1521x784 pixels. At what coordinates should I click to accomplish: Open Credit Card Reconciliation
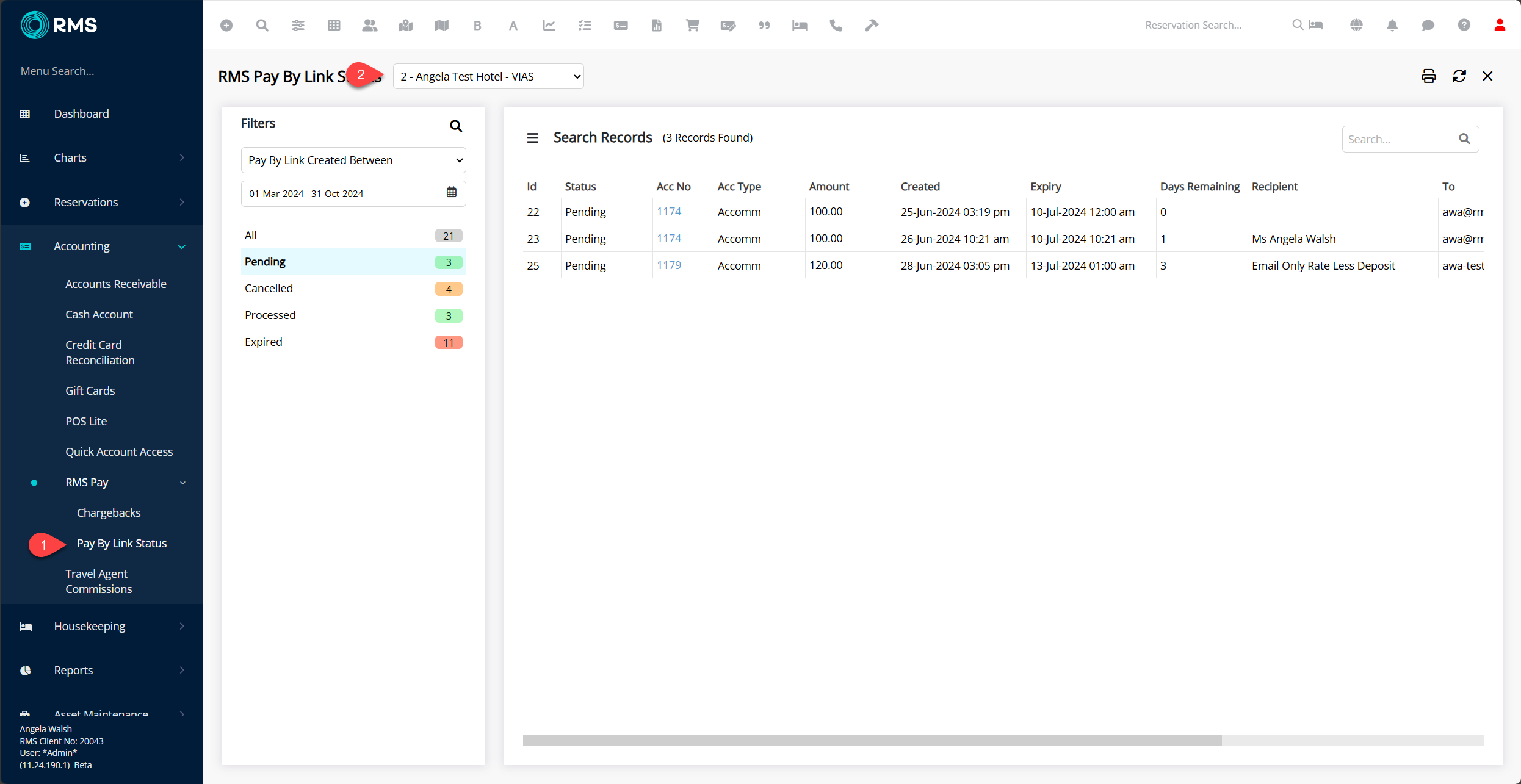(x=100, y=353)
